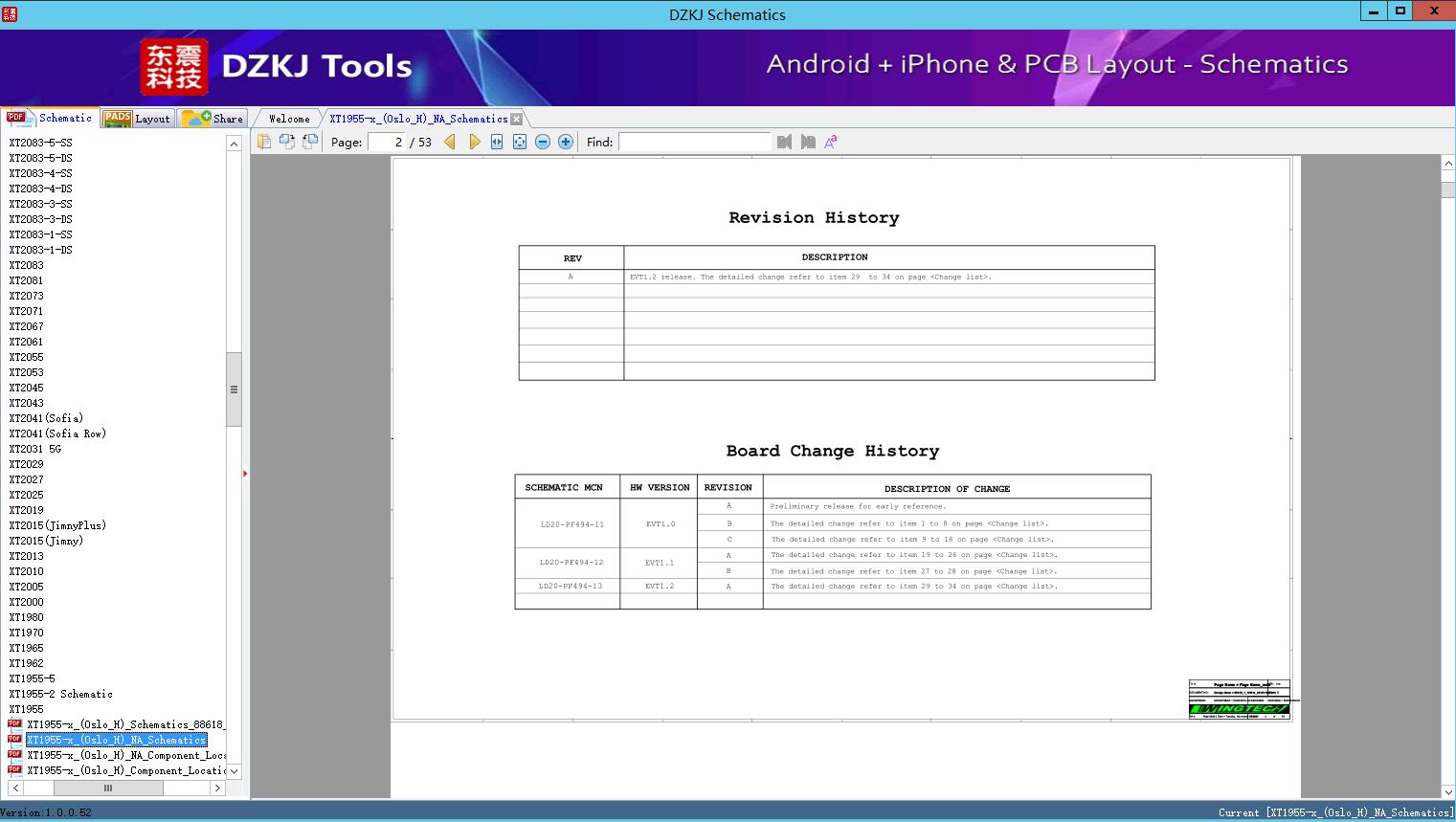This screenshot has width=1456, height=822.
Task: Zoom in with the plus icon
Action: click(566, 142)
